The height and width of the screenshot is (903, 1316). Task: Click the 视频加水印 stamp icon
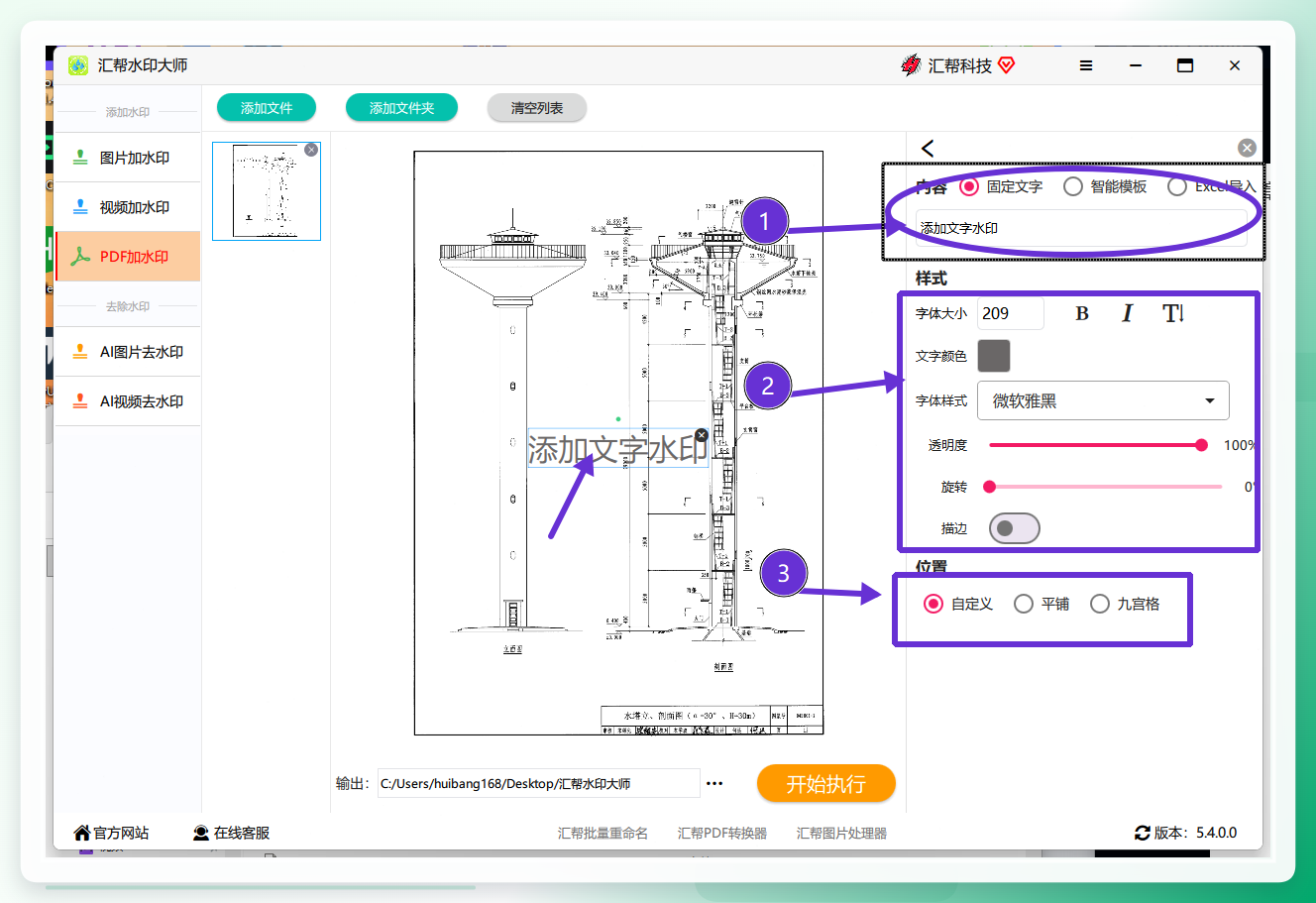pyautogui.click(x=80, y=207)
